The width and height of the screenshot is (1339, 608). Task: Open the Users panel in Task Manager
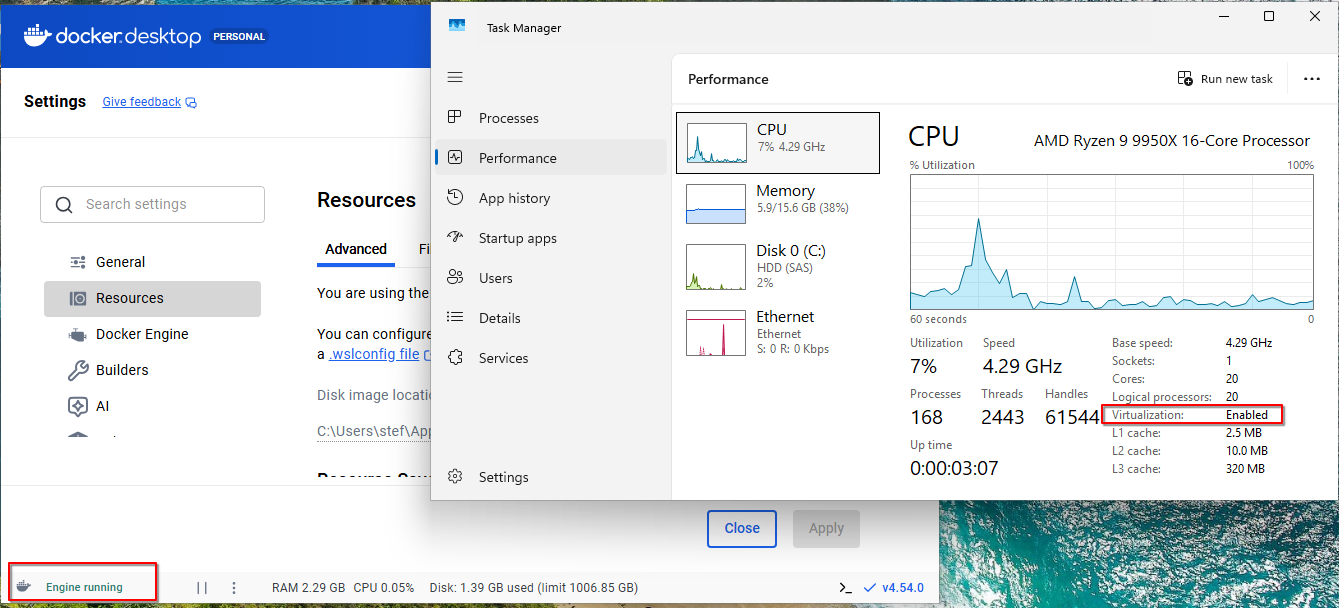(496, 277)
